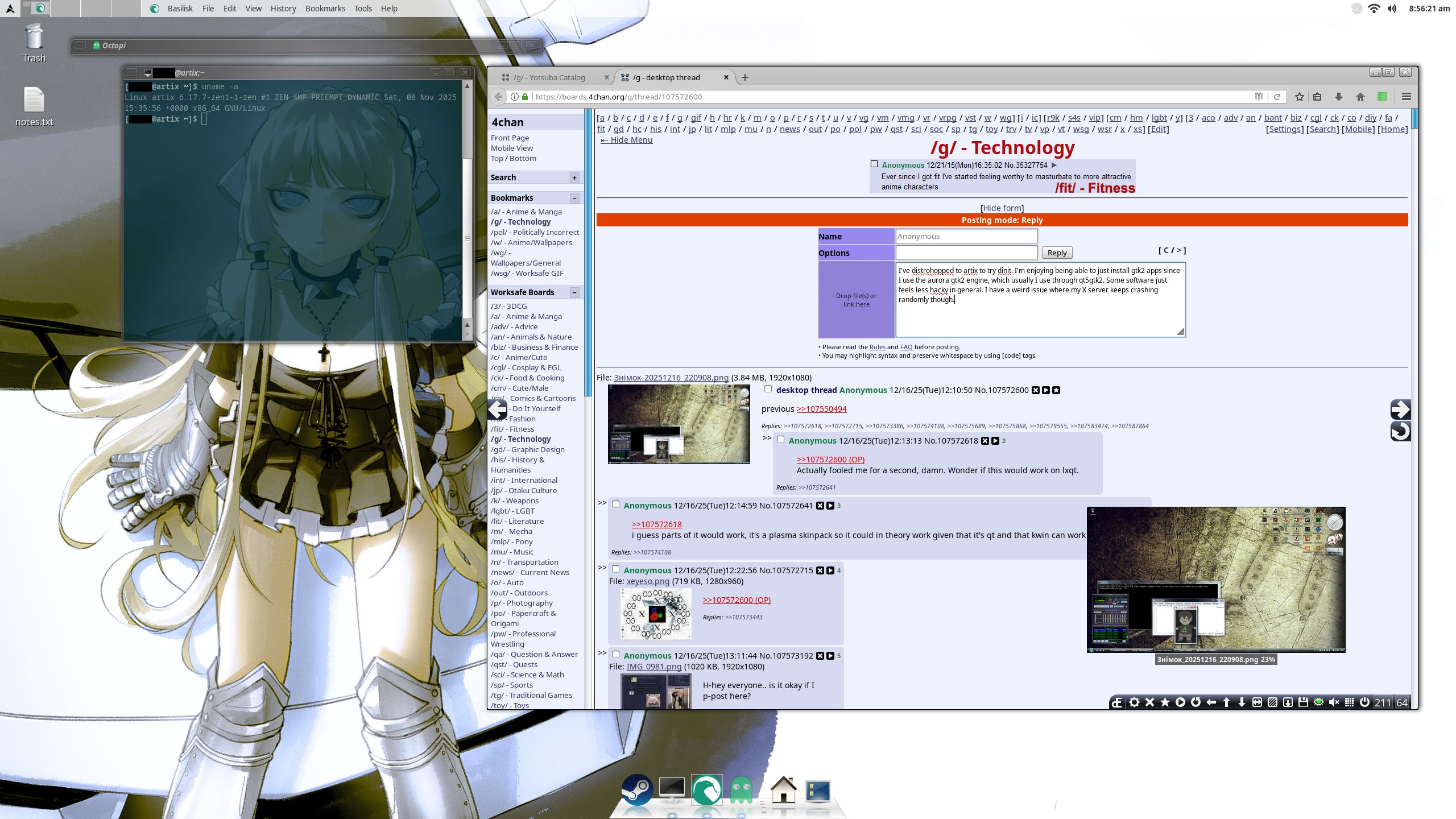Click the Name input field in the reply form
Image resolution: width=1456 pixels, height=819 pixels.
coord(966,236)
